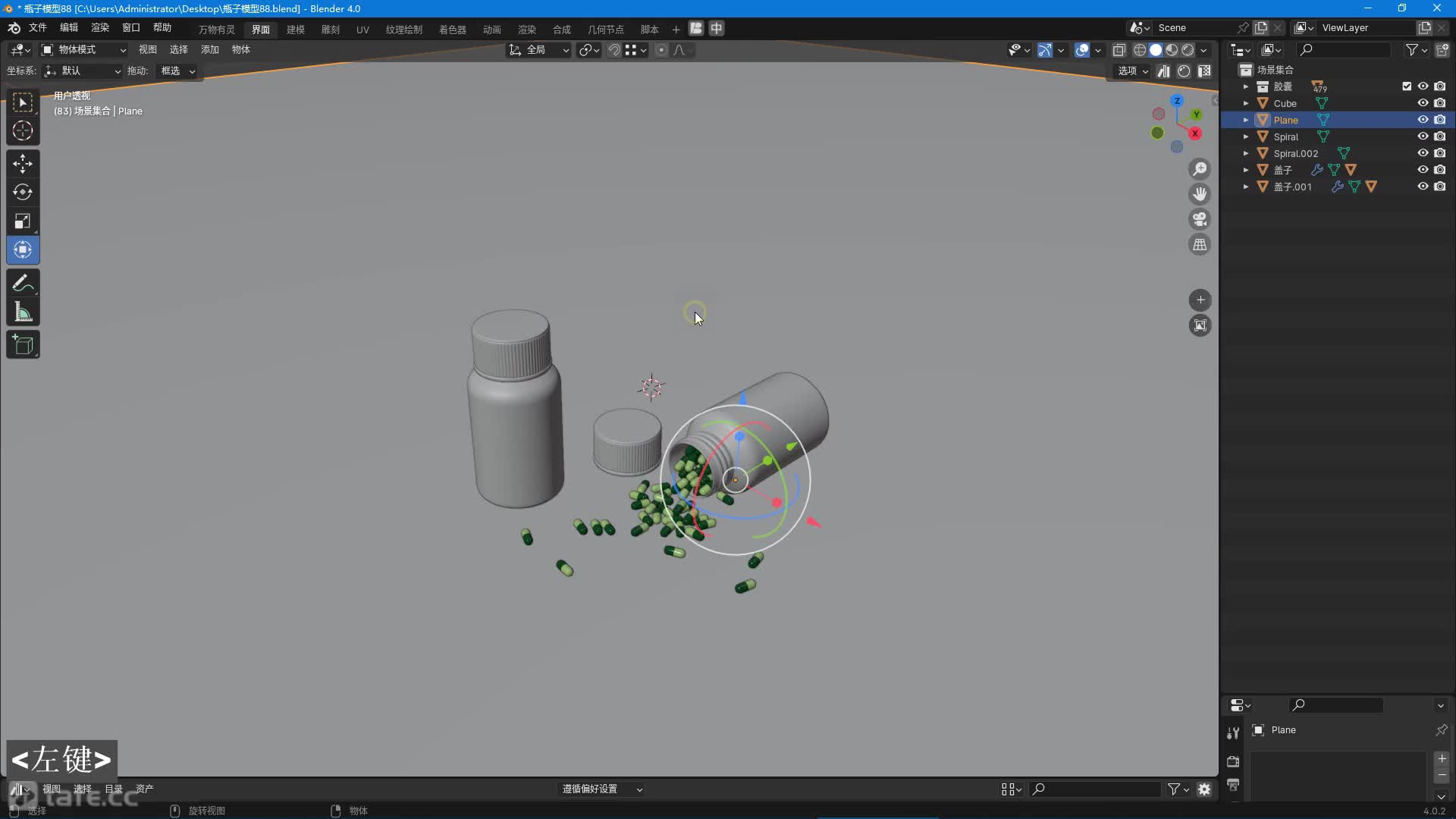This screenshot has height=819, width=1456.
Task: Open the Output properties tab icon
Action: coord(1233,785)
